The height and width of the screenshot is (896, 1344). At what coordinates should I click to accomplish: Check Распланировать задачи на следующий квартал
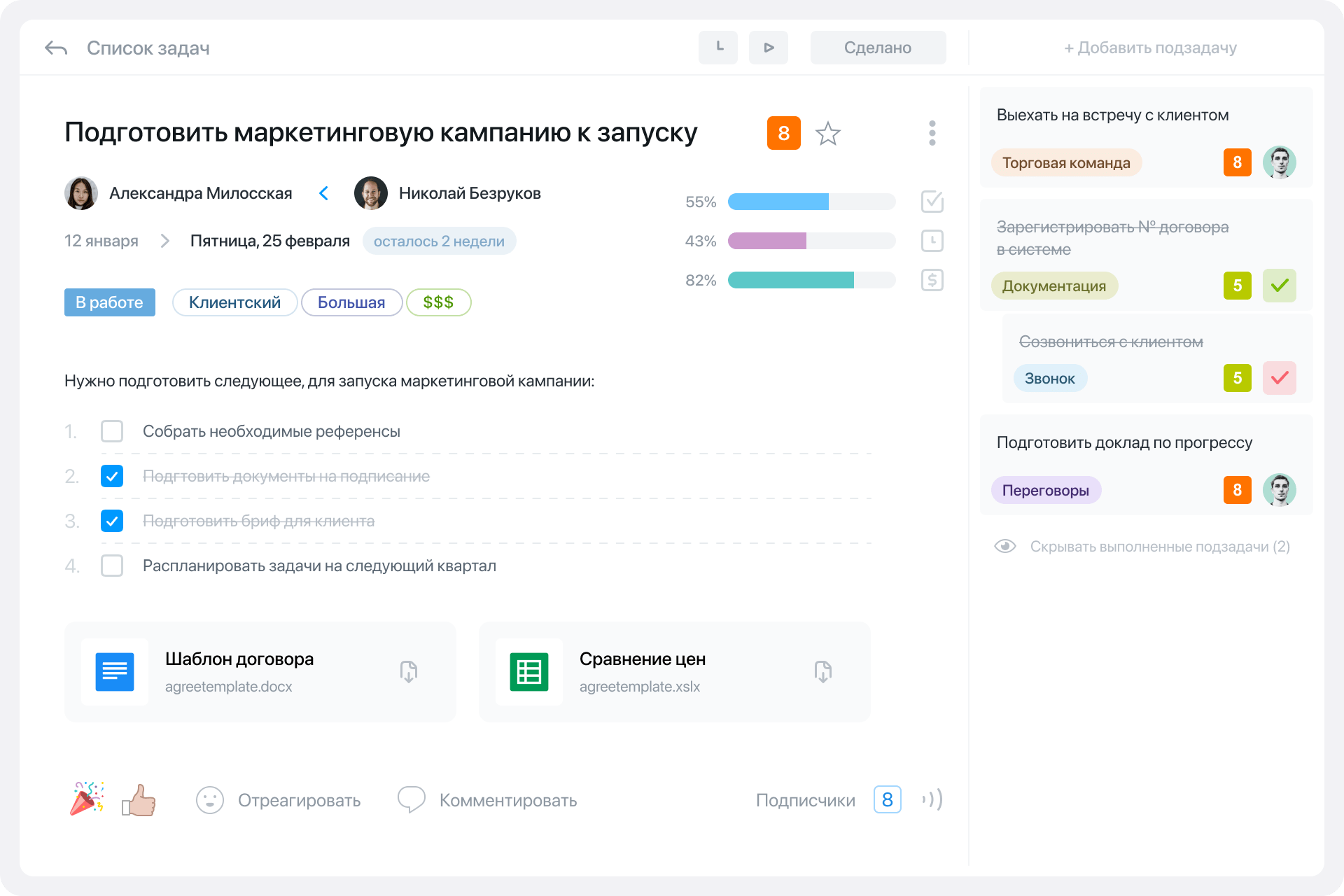point(112,566)
